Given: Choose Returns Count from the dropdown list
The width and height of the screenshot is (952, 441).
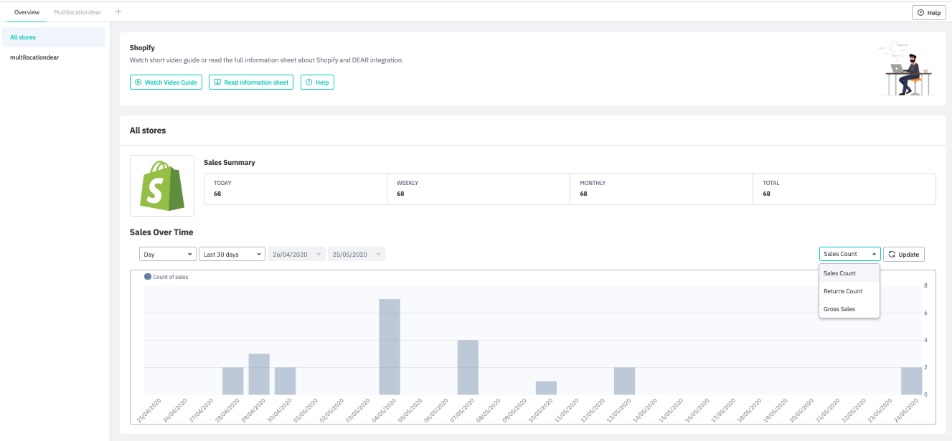Looking at the screenshot, I should (x=842, y=291).
